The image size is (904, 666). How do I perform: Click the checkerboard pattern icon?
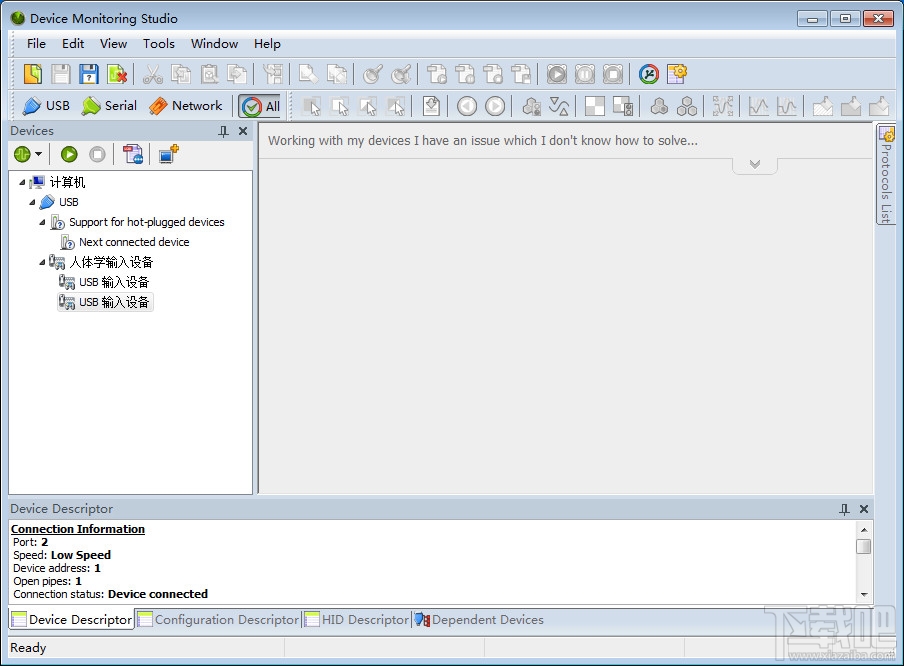[x=594, y=106]
